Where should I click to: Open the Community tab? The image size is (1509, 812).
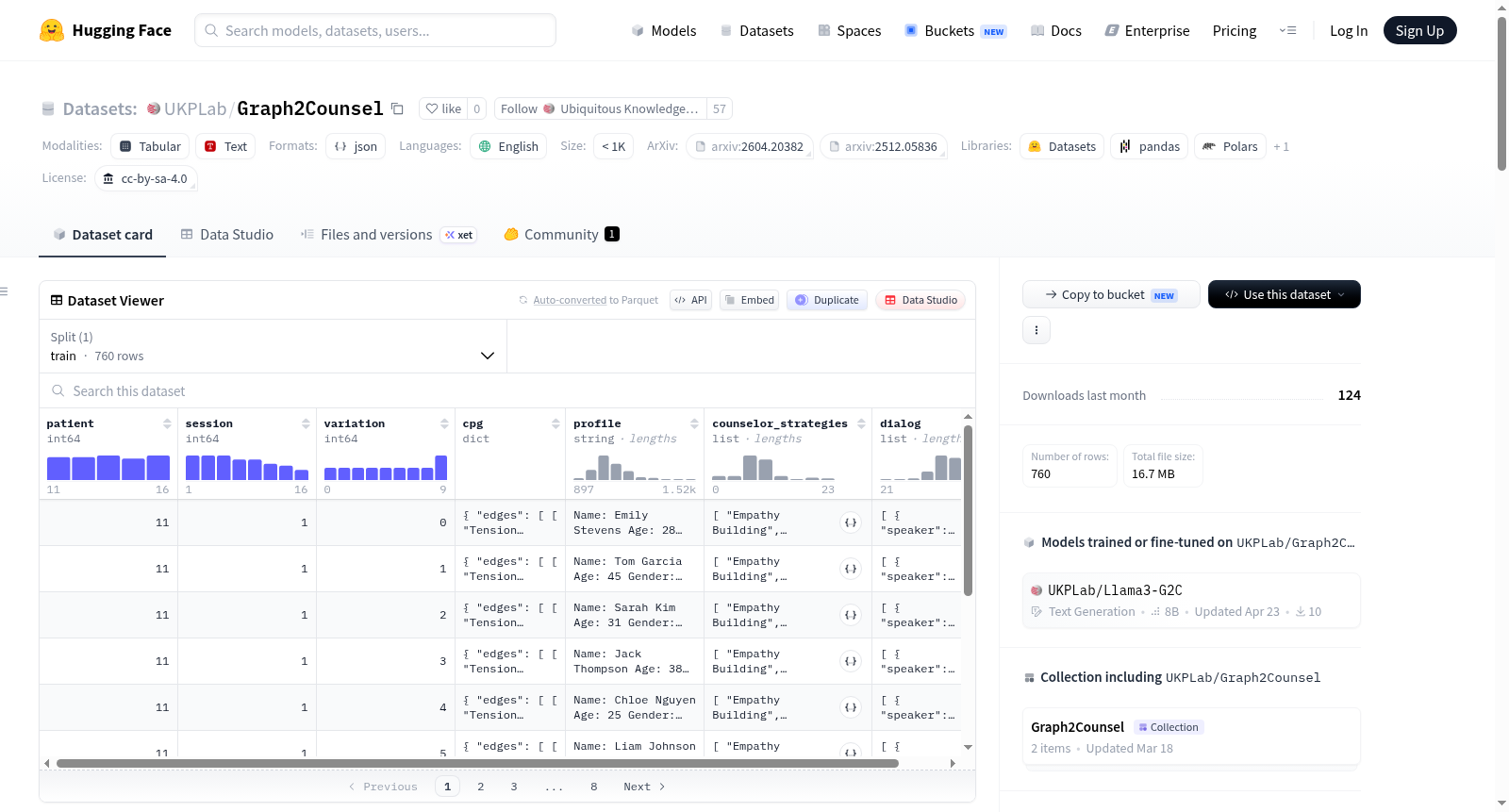click(561, 235)
